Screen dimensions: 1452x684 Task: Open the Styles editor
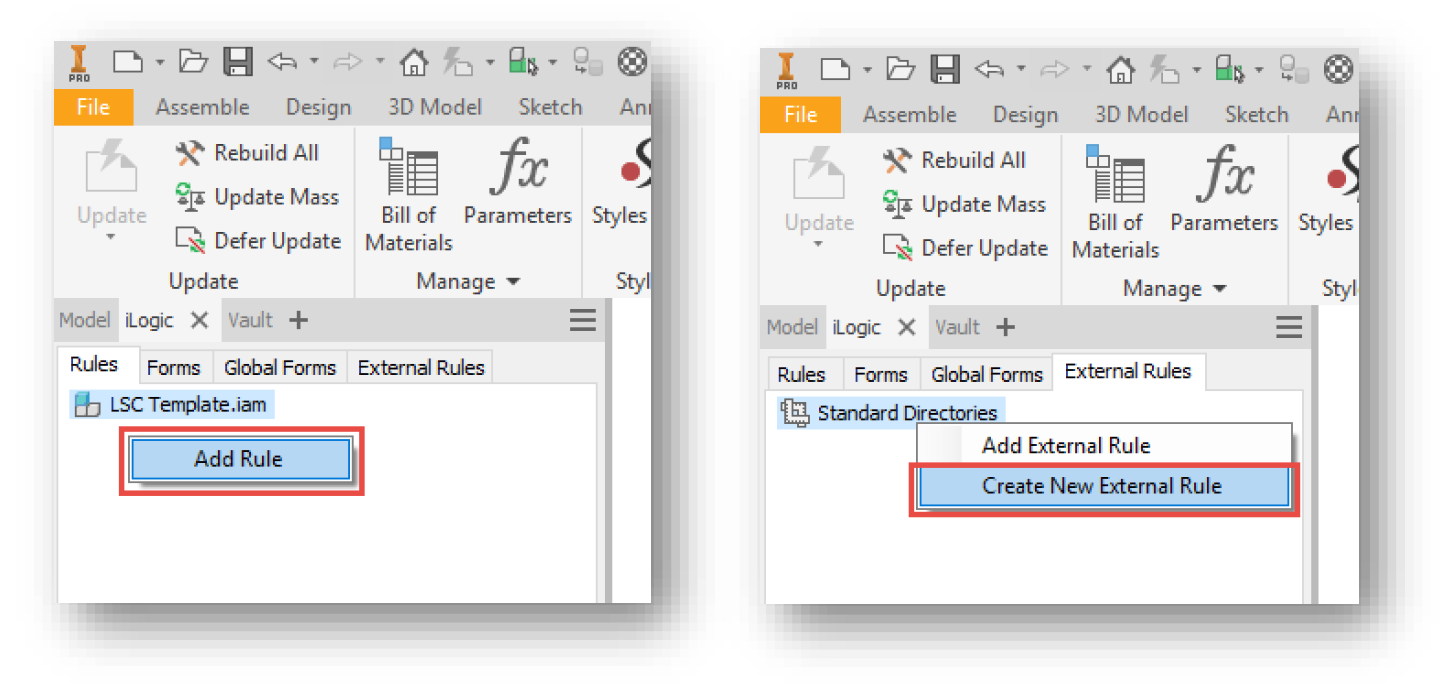(620, 190)
